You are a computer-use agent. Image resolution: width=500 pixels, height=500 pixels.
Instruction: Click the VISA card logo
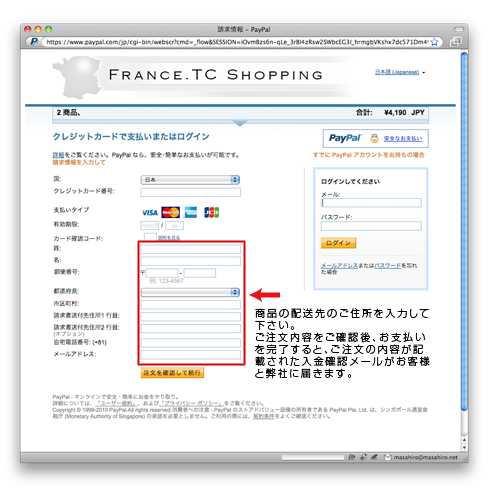tap(150, 213)
